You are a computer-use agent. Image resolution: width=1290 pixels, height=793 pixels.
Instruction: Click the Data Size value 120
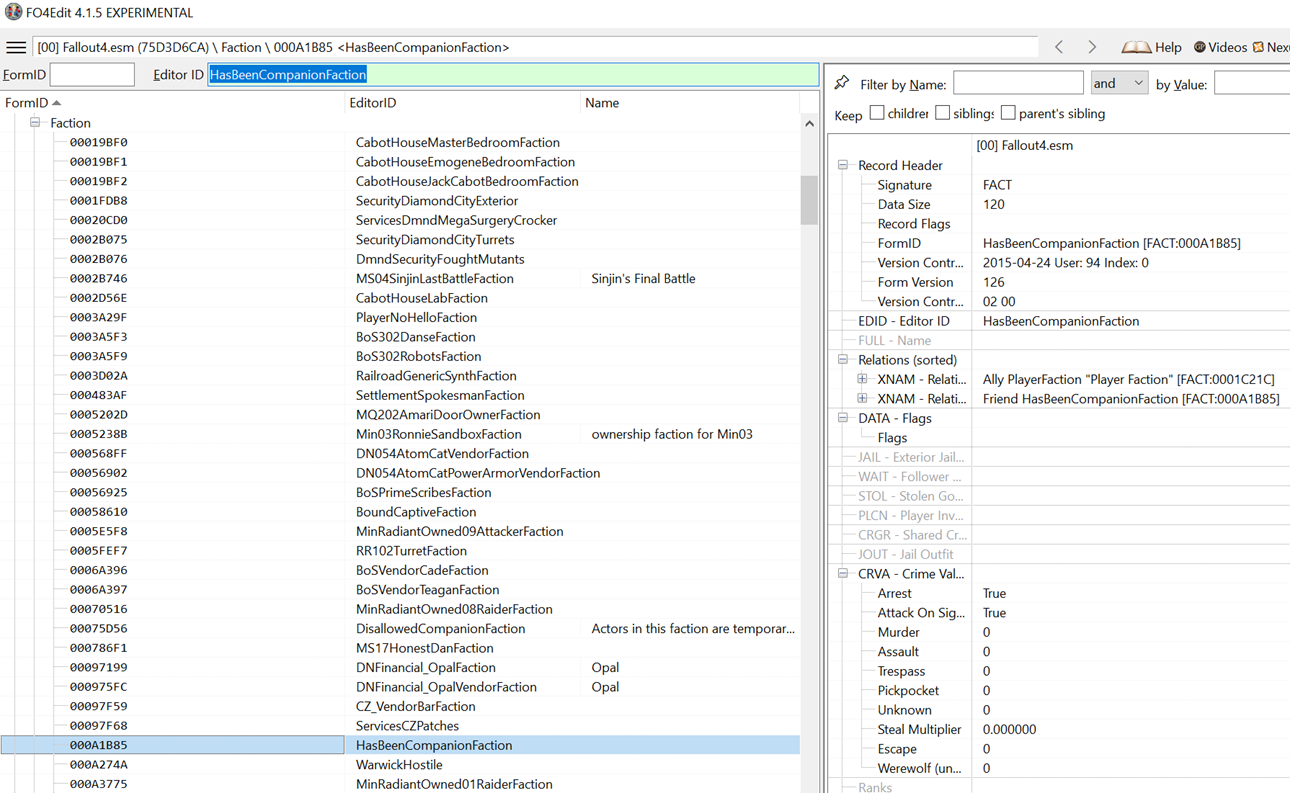coord(993,204)
